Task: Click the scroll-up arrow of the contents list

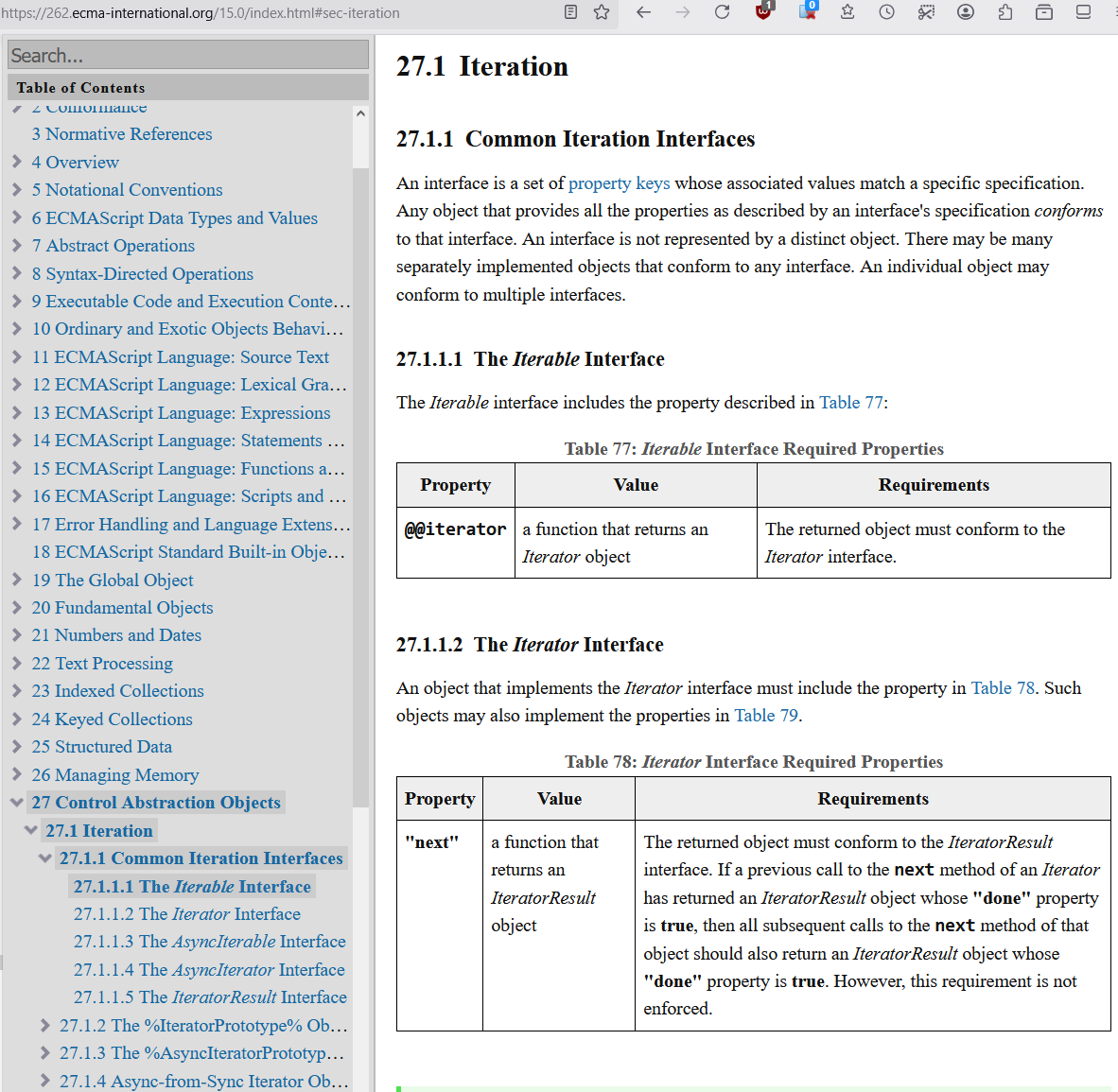Action: click(360, 113)
